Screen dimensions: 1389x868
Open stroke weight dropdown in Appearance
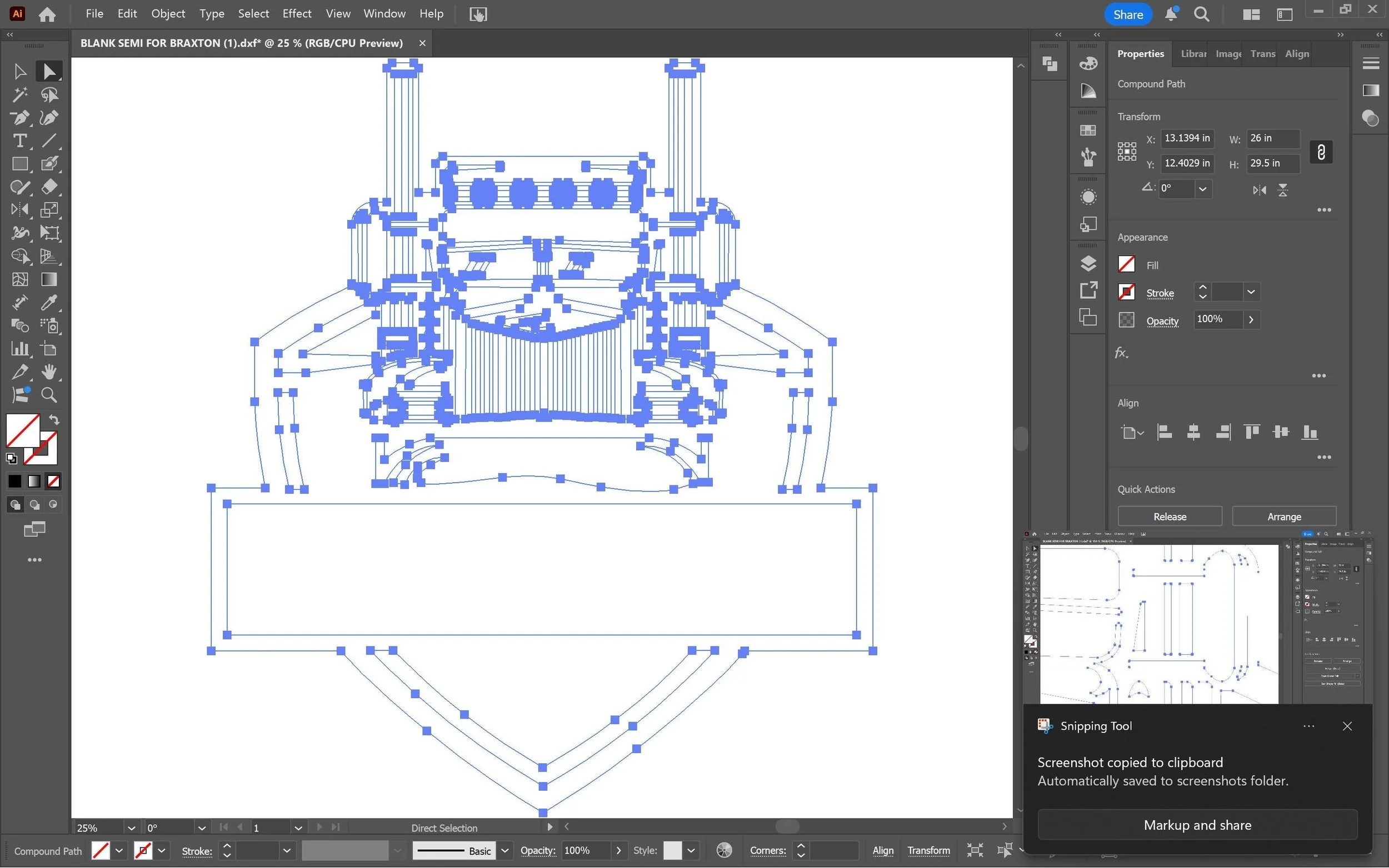(x=1251, y=292)
